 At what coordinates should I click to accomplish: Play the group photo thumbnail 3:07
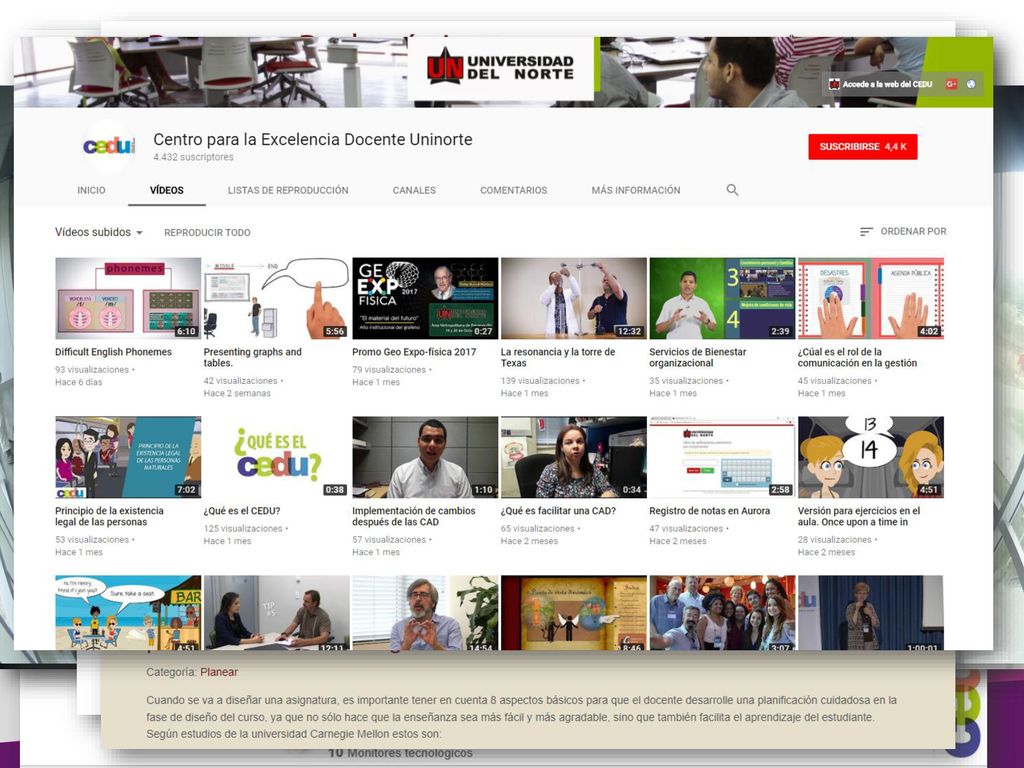(722, 613)
